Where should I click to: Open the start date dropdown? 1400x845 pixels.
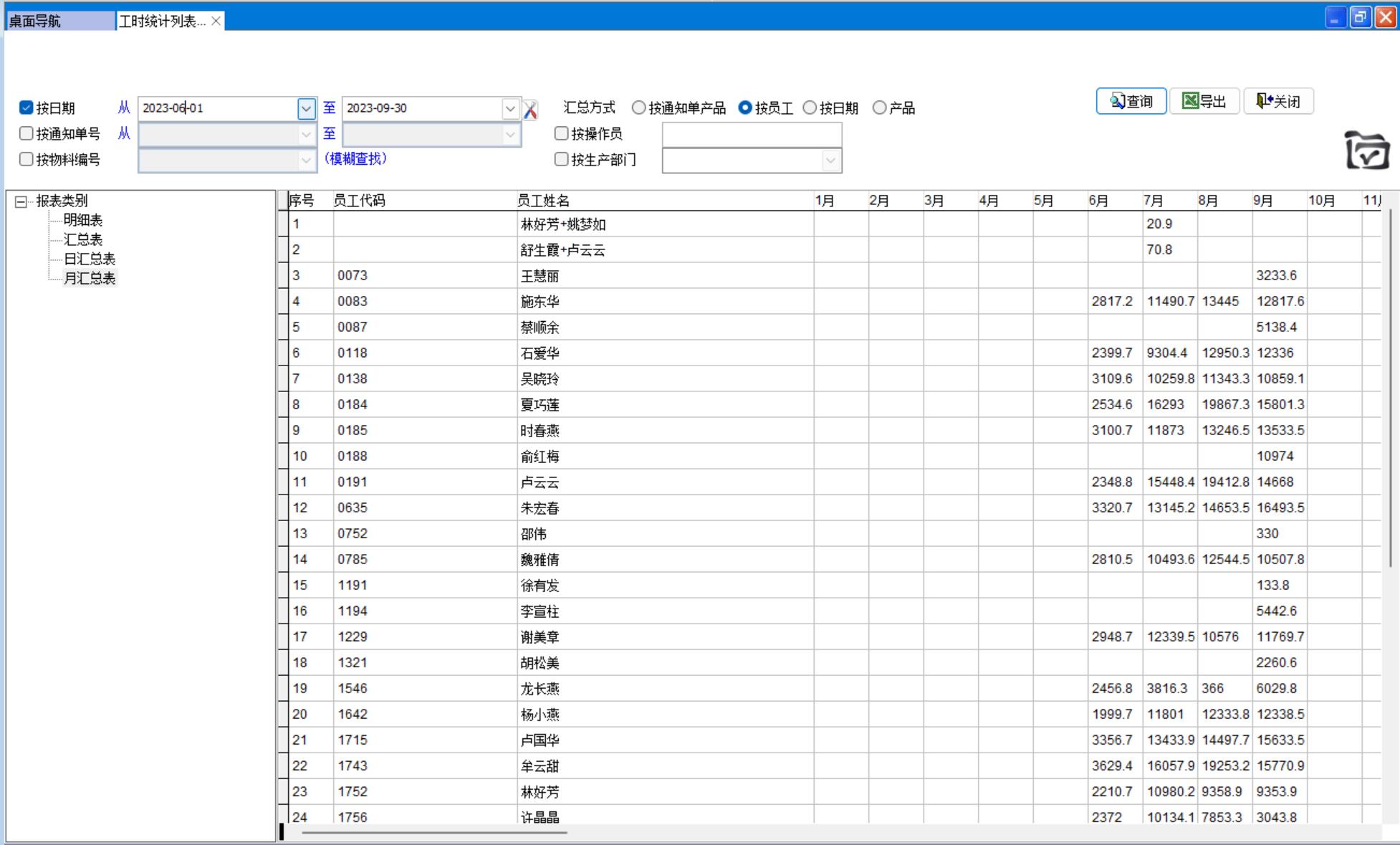click(306, 108)
